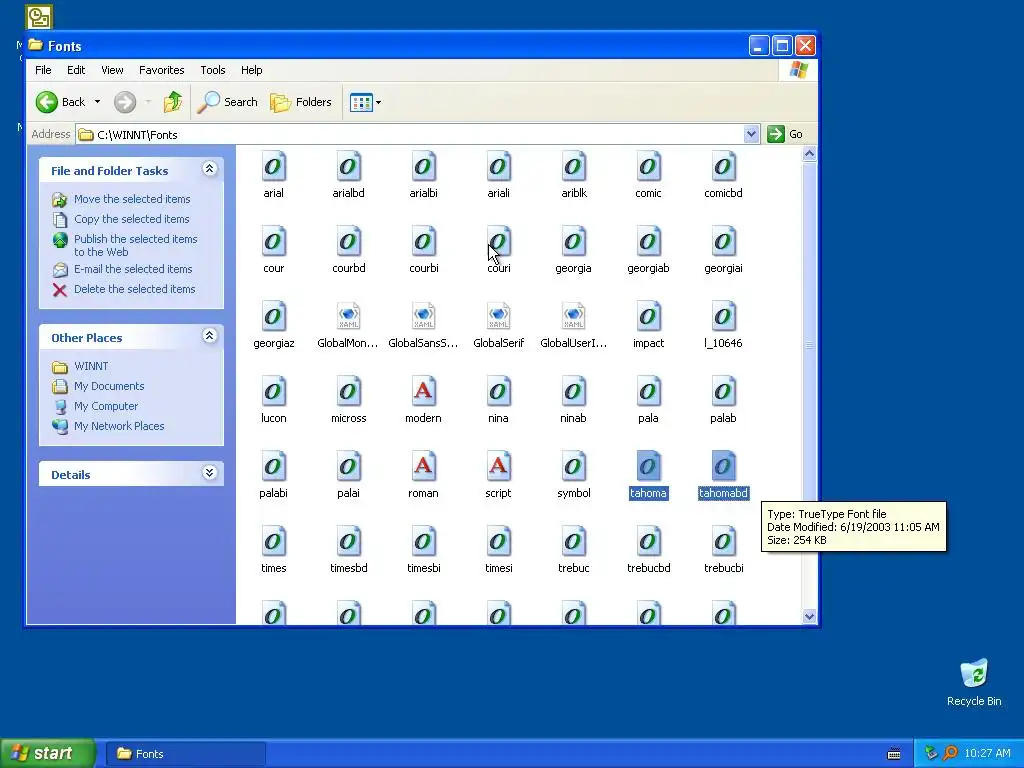Image resolution: width=1024 pixels, height=768 pixels.
Task: Toggle the Folders pane button
Action: point(301,102)
